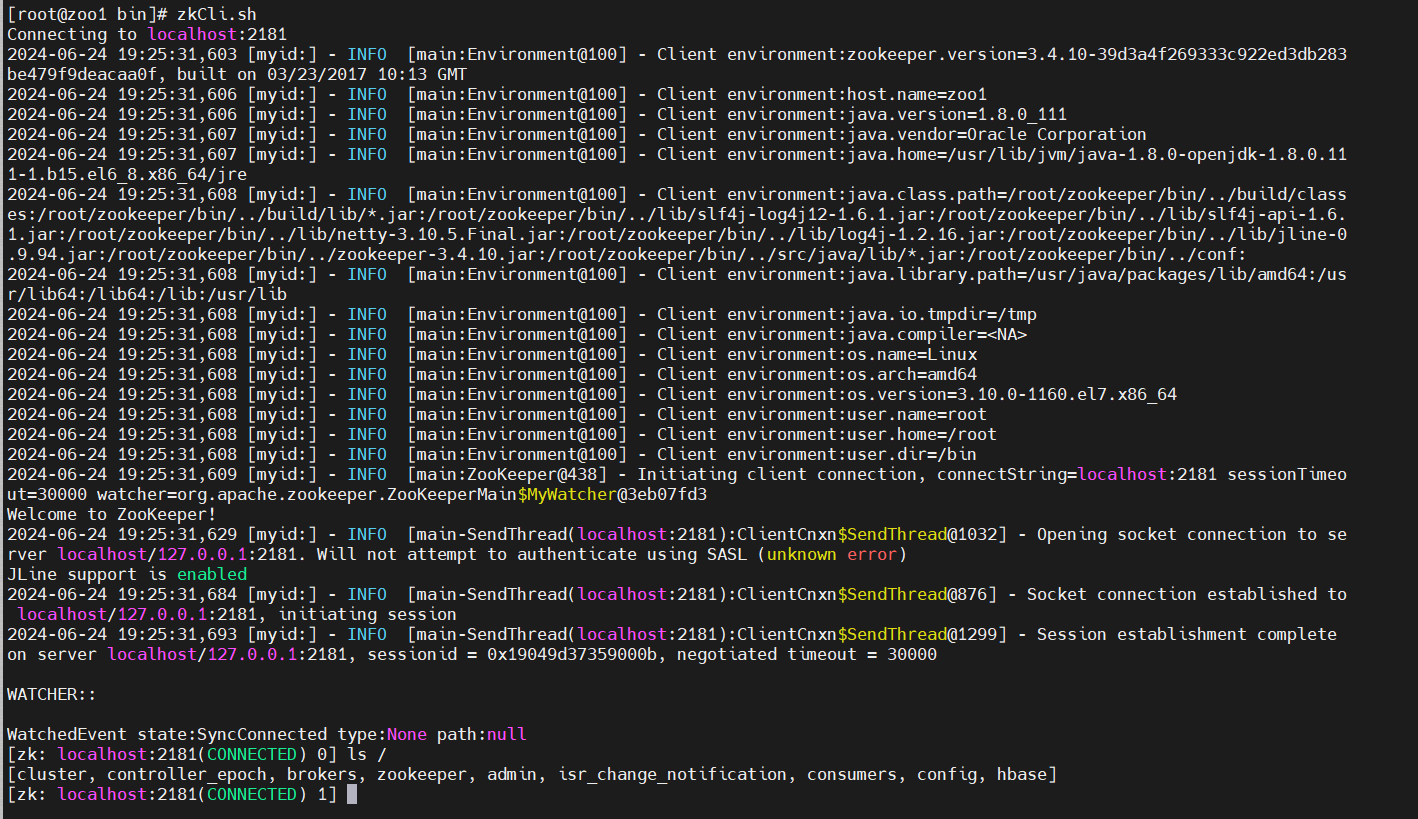
Task: Click the "isr_change_notification" znode name
Action: point(672,774)
